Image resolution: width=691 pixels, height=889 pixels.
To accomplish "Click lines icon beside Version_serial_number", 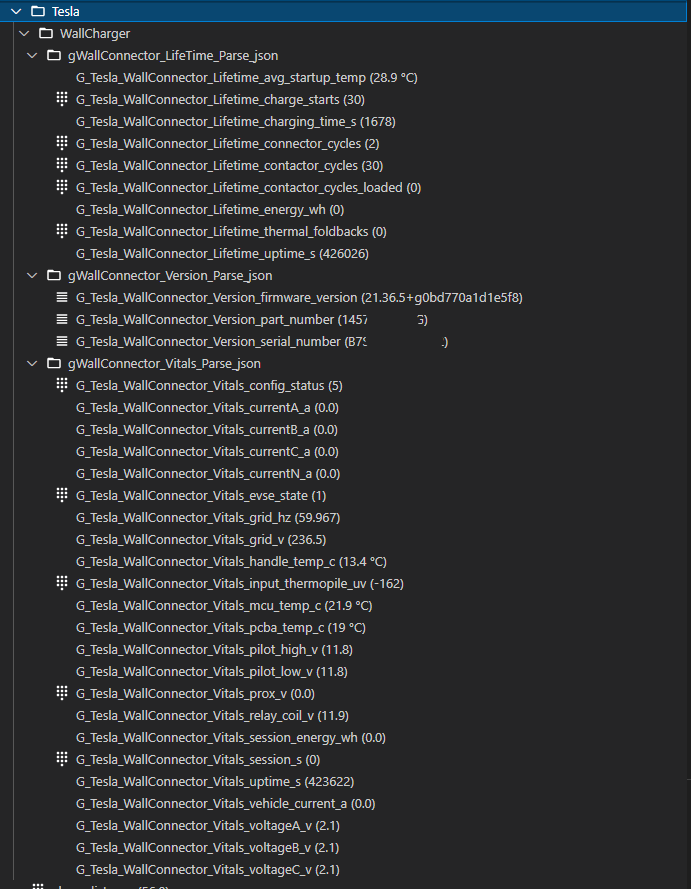I will coord(62,341).
